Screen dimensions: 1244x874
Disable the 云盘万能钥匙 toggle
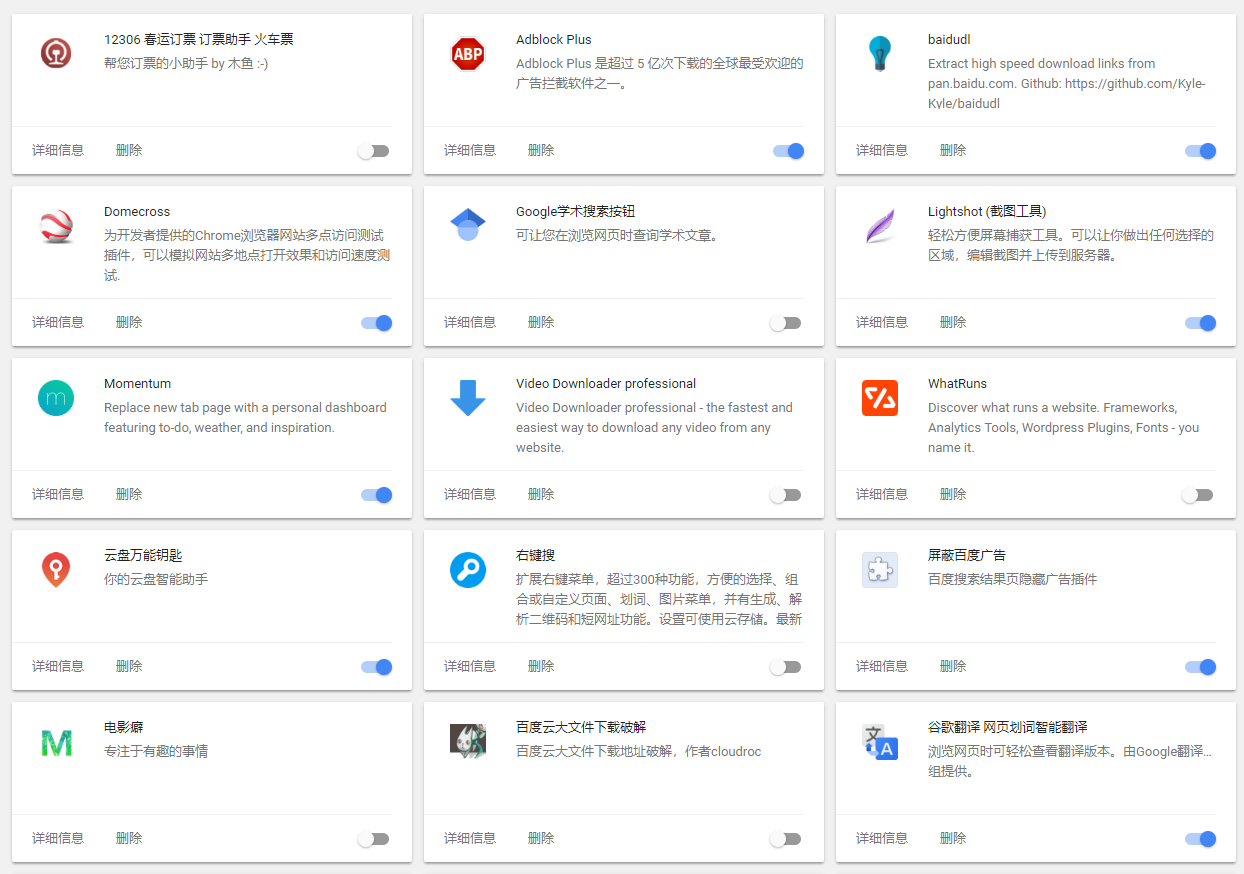click(377, 667)
